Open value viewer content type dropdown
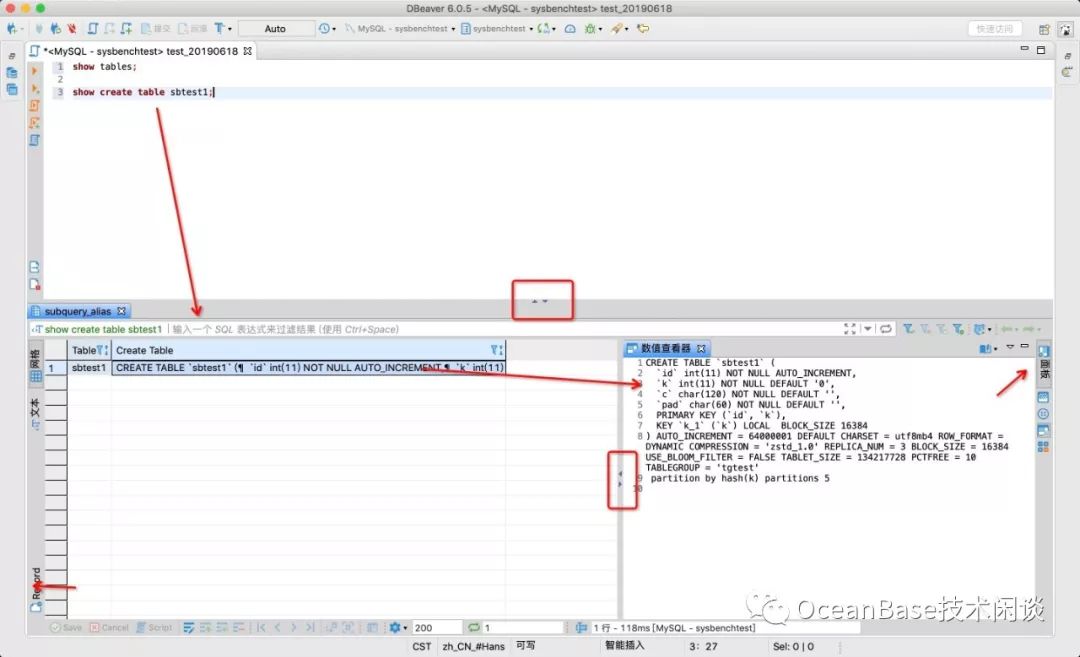The image size is (1080, 657). 988,348
